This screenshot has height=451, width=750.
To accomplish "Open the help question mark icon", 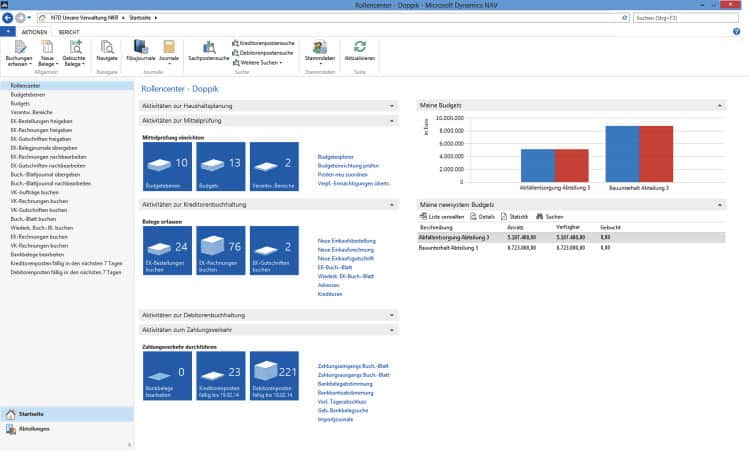I will tap(736, 32).
